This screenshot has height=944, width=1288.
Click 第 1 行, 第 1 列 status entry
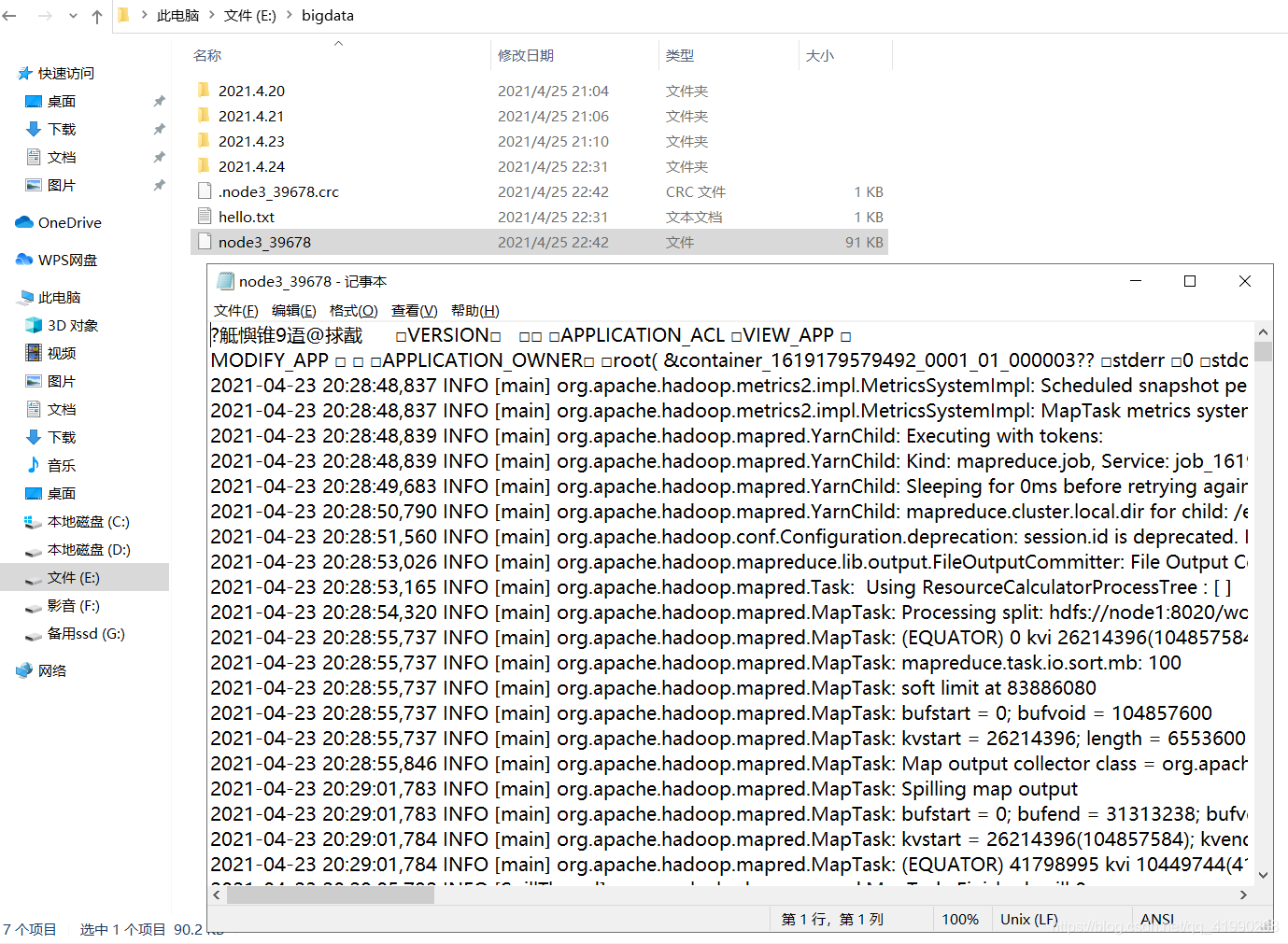pyautogui.click(x=832, y=919)
